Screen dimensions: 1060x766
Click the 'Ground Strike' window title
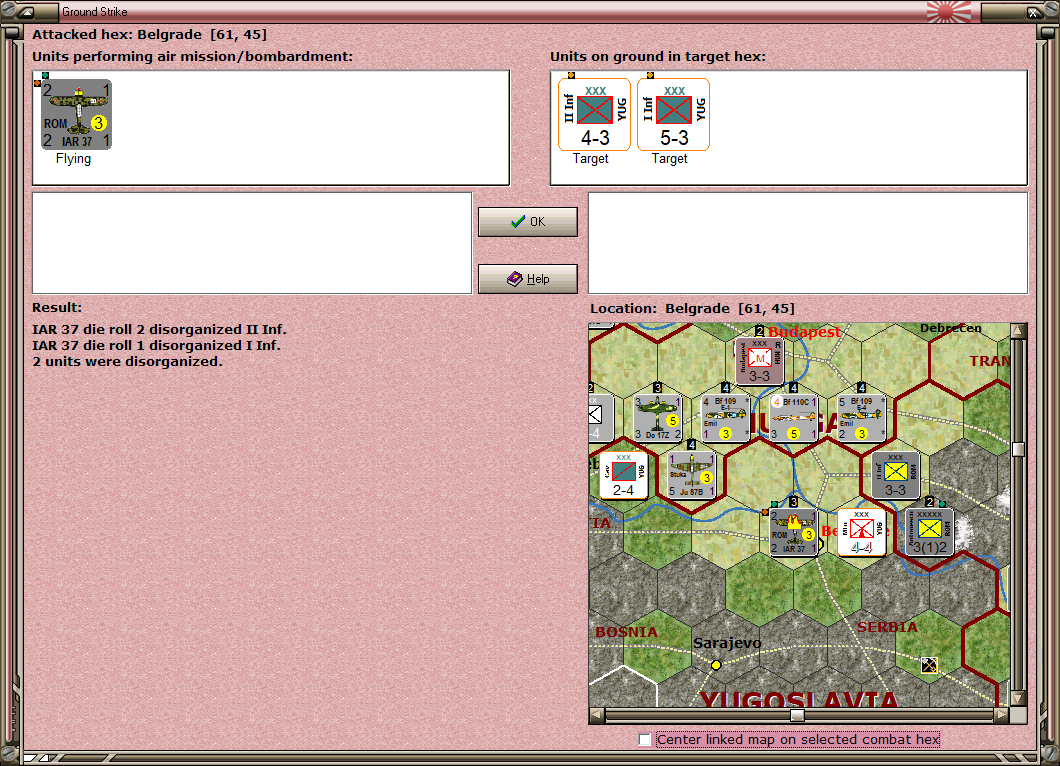pos(95,11)
